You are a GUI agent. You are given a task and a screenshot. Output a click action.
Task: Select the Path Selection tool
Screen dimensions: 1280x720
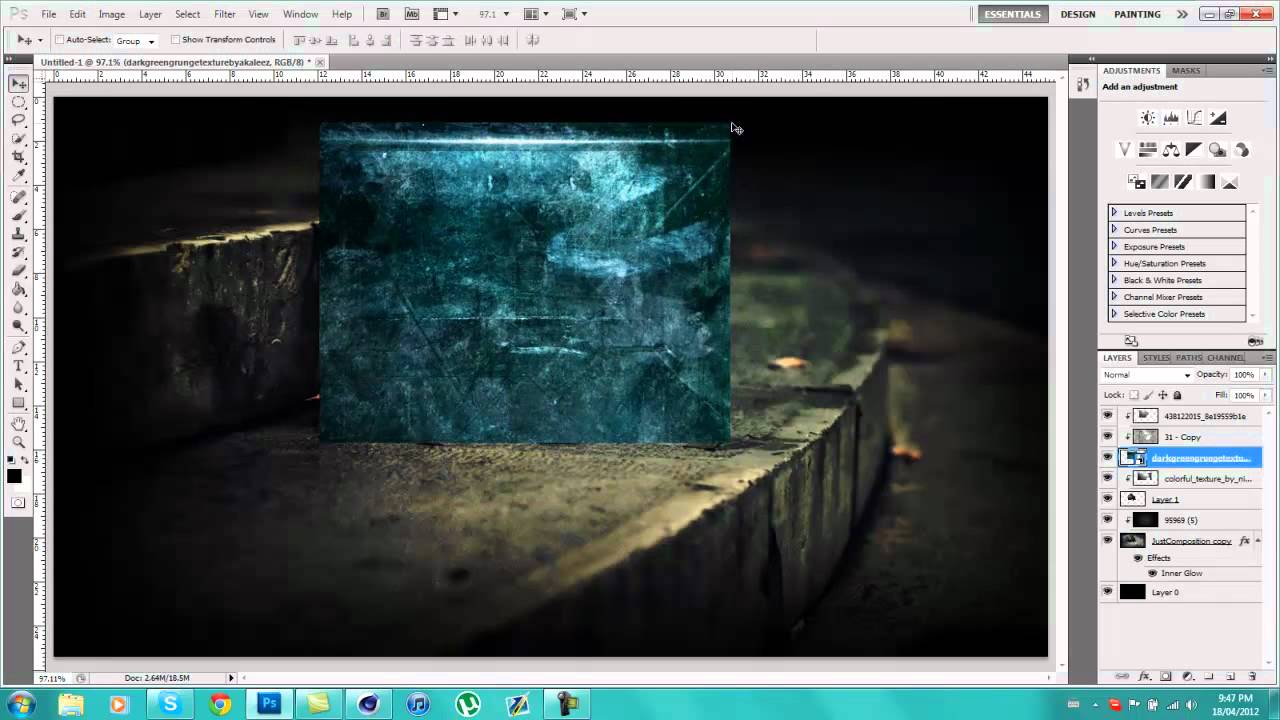[x=19, y=384]
